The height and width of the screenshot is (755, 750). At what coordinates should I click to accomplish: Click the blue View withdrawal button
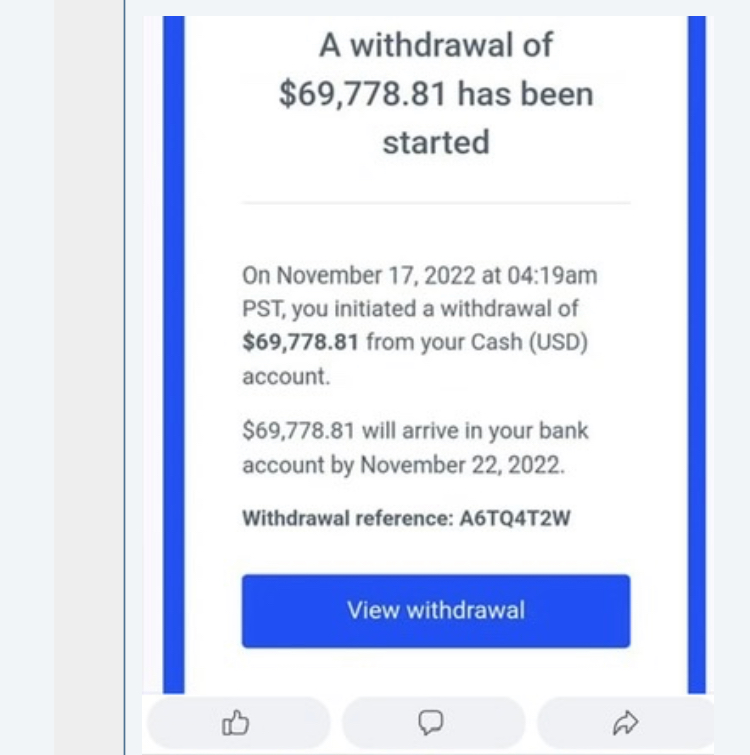click(436, 611)
